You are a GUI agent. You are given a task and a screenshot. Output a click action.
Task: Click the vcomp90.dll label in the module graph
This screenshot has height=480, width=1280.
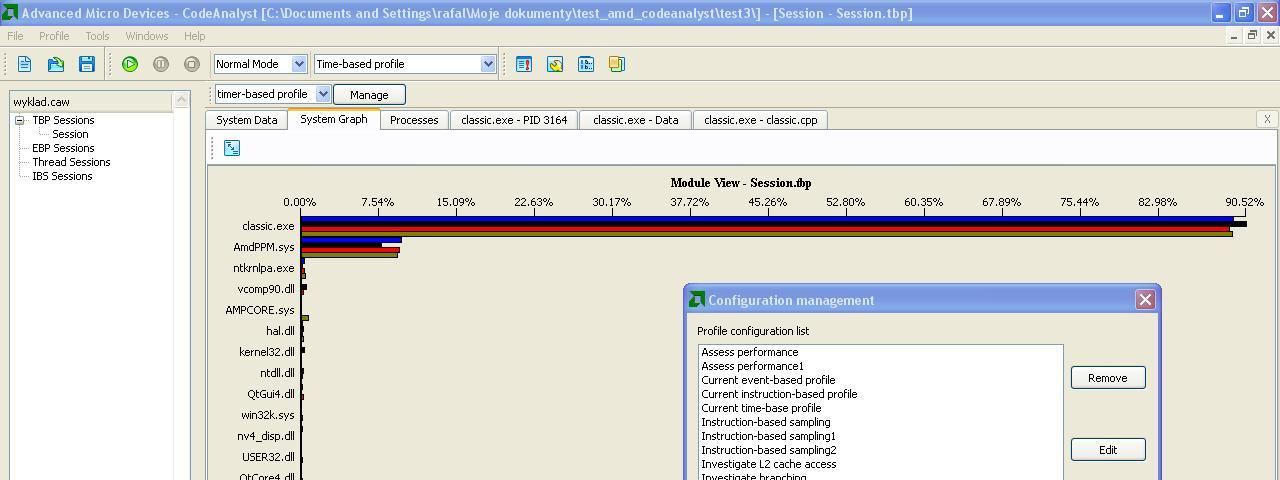coord(266,289)
